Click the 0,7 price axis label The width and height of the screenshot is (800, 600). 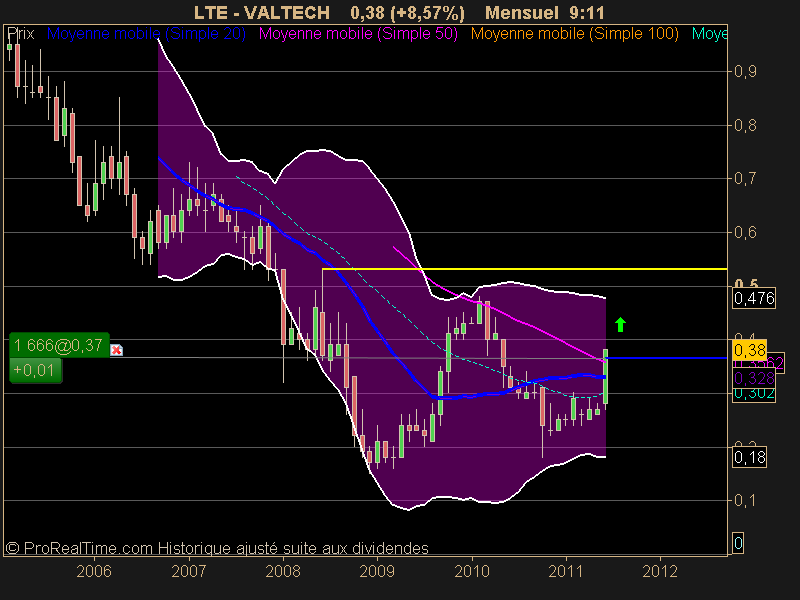(x=745, y=179)
